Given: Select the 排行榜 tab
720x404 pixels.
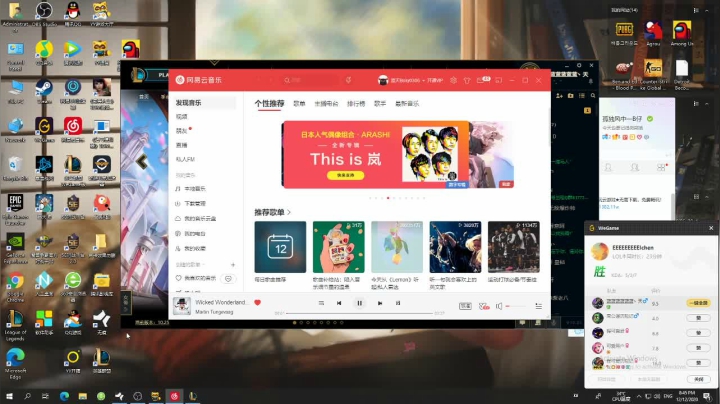Looking at the screenshot, I should 356,104.
